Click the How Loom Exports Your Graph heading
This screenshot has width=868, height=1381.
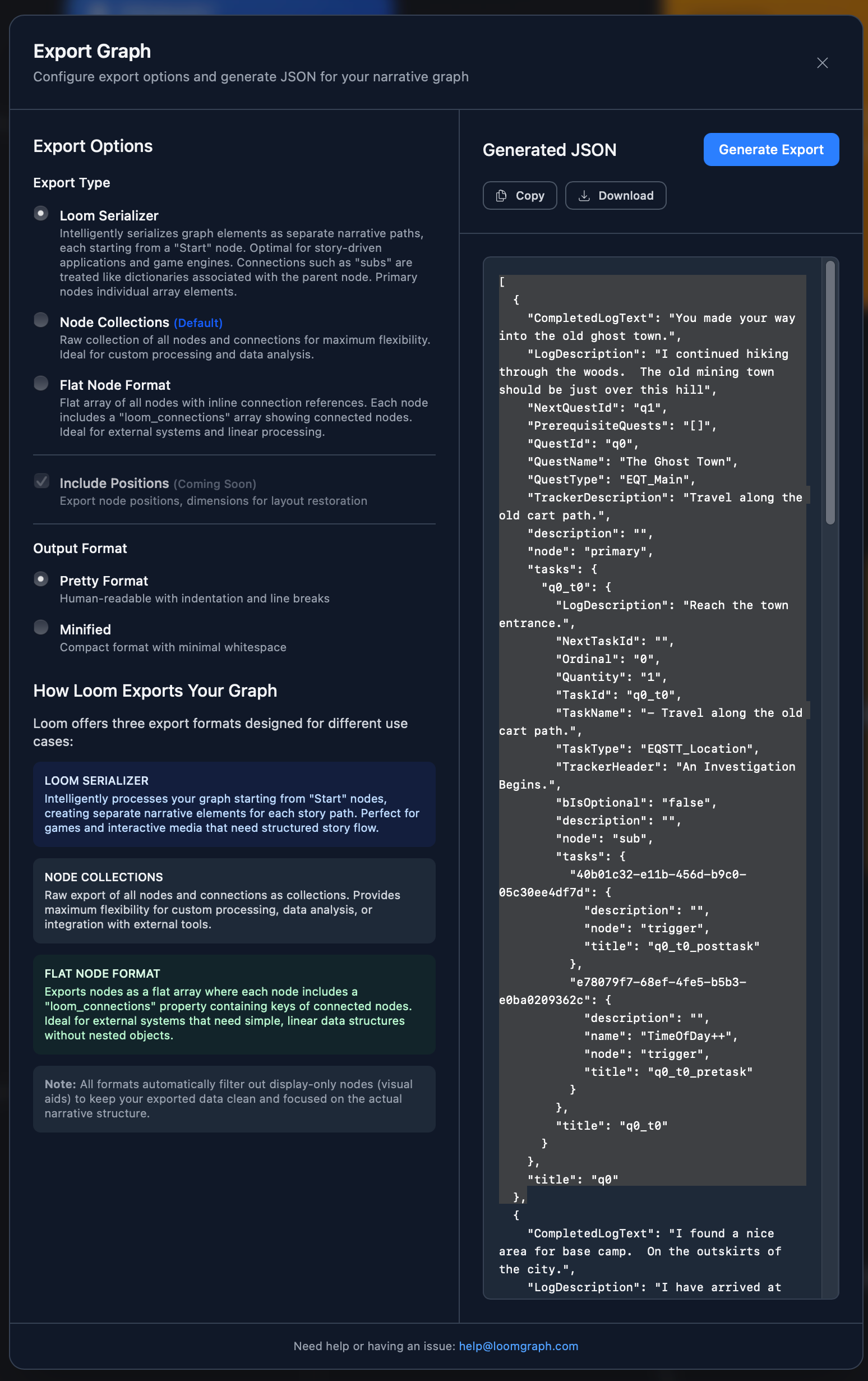tap(155, 690)
